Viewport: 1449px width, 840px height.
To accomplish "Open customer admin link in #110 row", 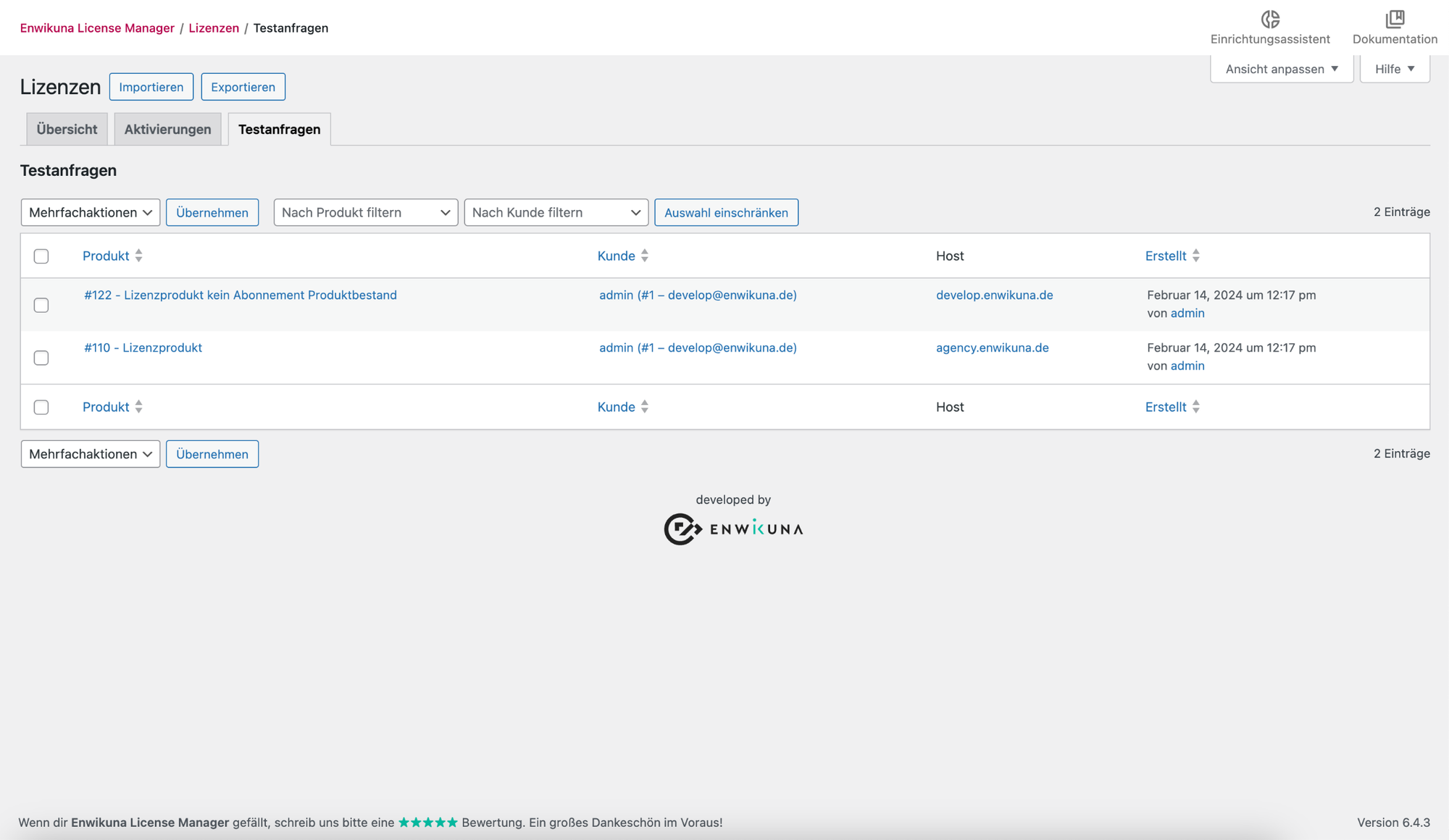I will (698, 348).
